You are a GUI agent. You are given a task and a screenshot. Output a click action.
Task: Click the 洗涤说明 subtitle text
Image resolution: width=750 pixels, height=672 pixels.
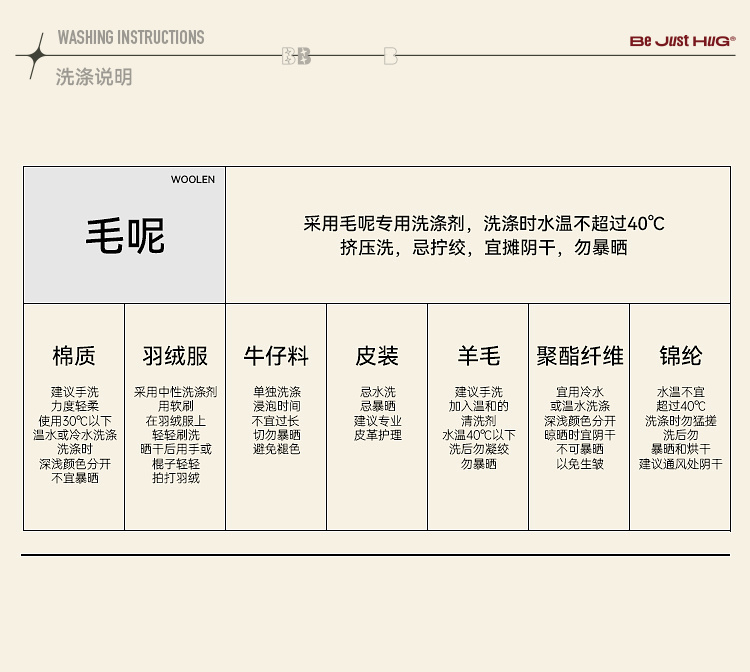[94, 77]
